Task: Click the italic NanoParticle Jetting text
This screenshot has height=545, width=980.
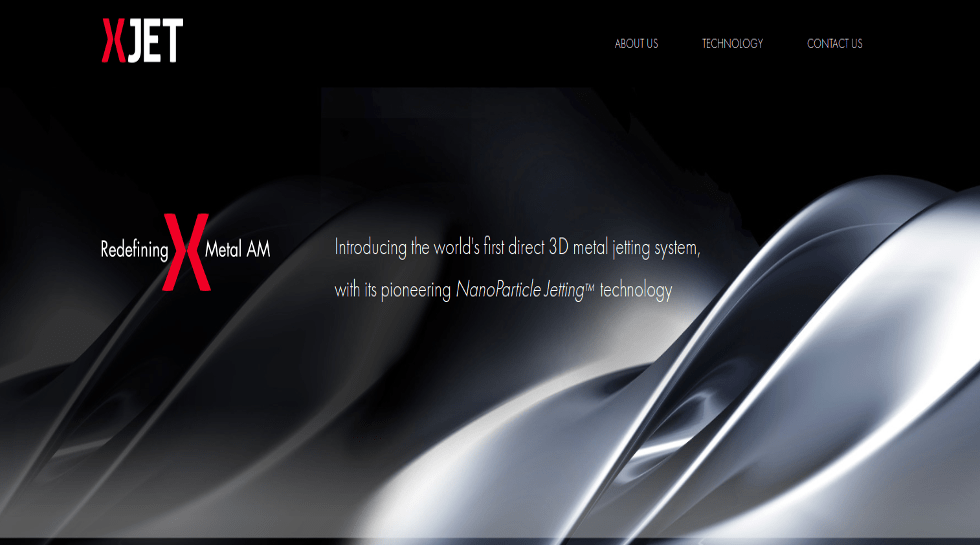Action: 519,291
